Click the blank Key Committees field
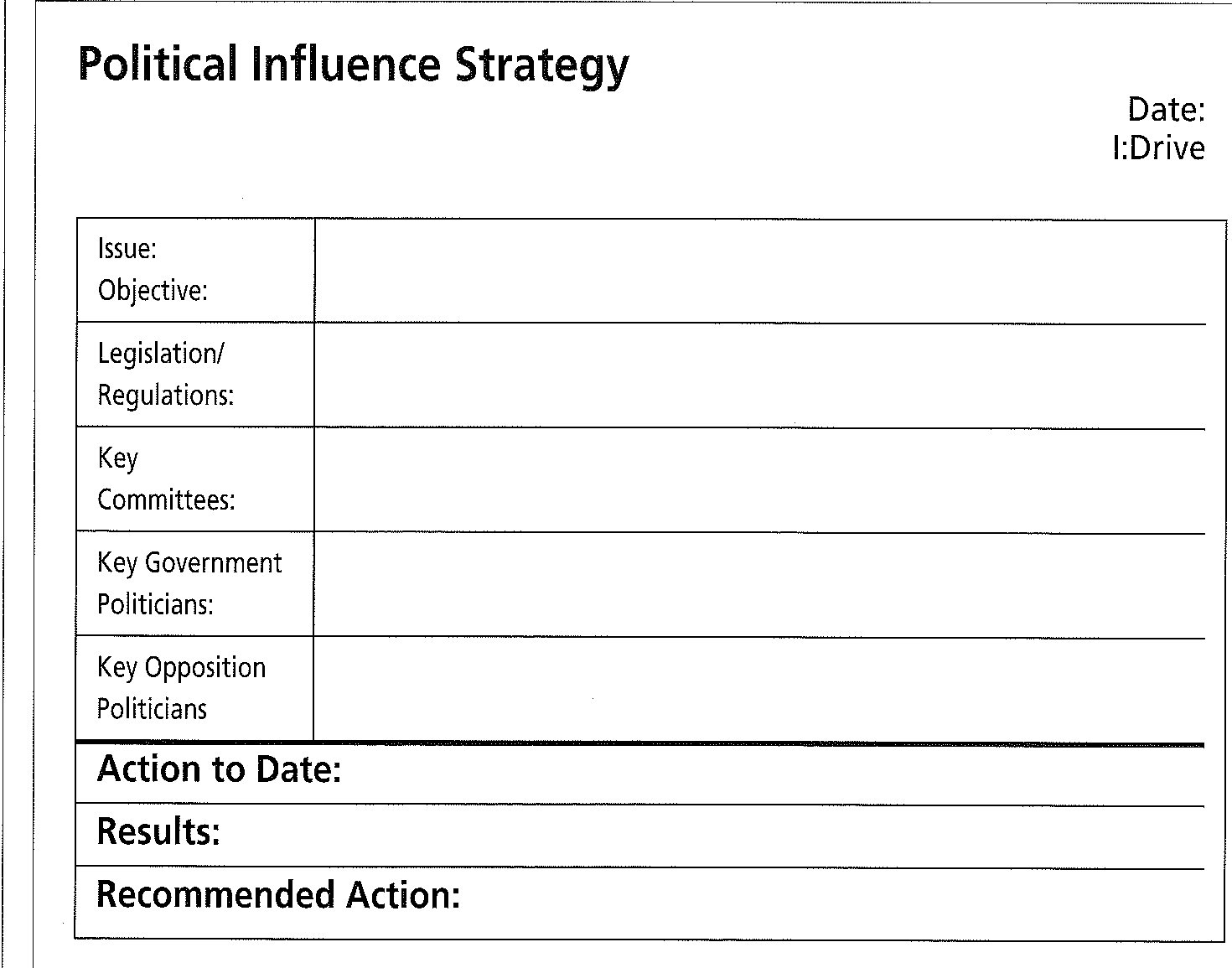This screenshot has height=968, width=1232. pyautogui.click(x=760, y=481)
